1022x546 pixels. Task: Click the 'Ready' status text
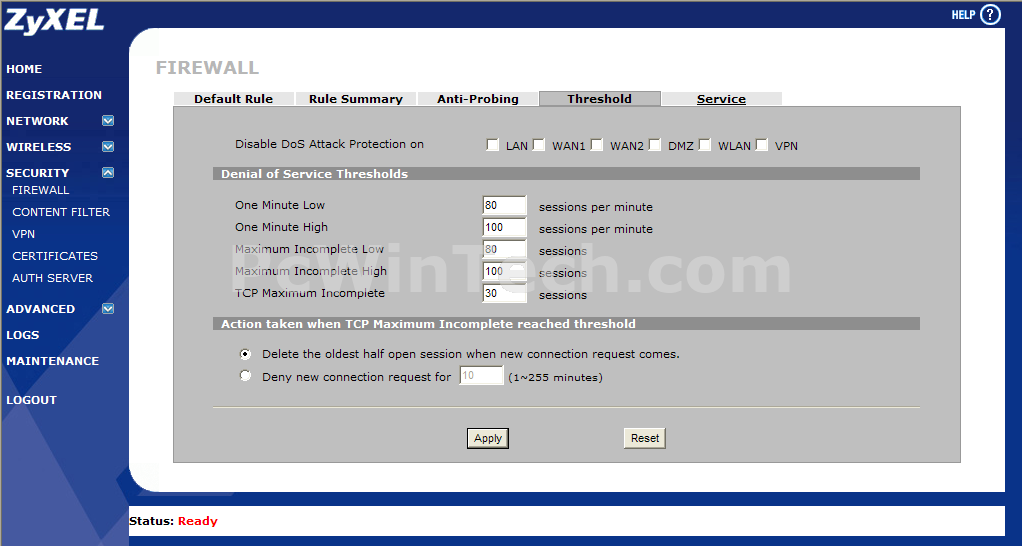coord(197,521)
